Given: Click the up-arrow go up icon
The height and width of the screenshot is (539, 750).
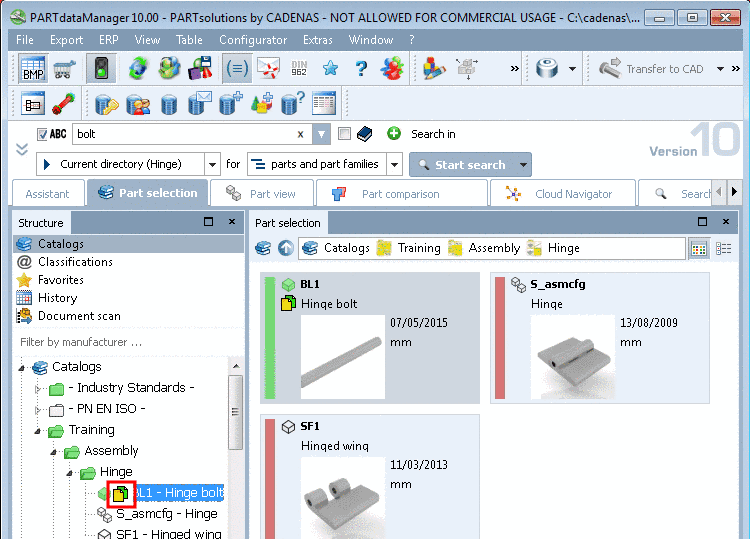Looking at the screenshot, I should pos(286,248).
